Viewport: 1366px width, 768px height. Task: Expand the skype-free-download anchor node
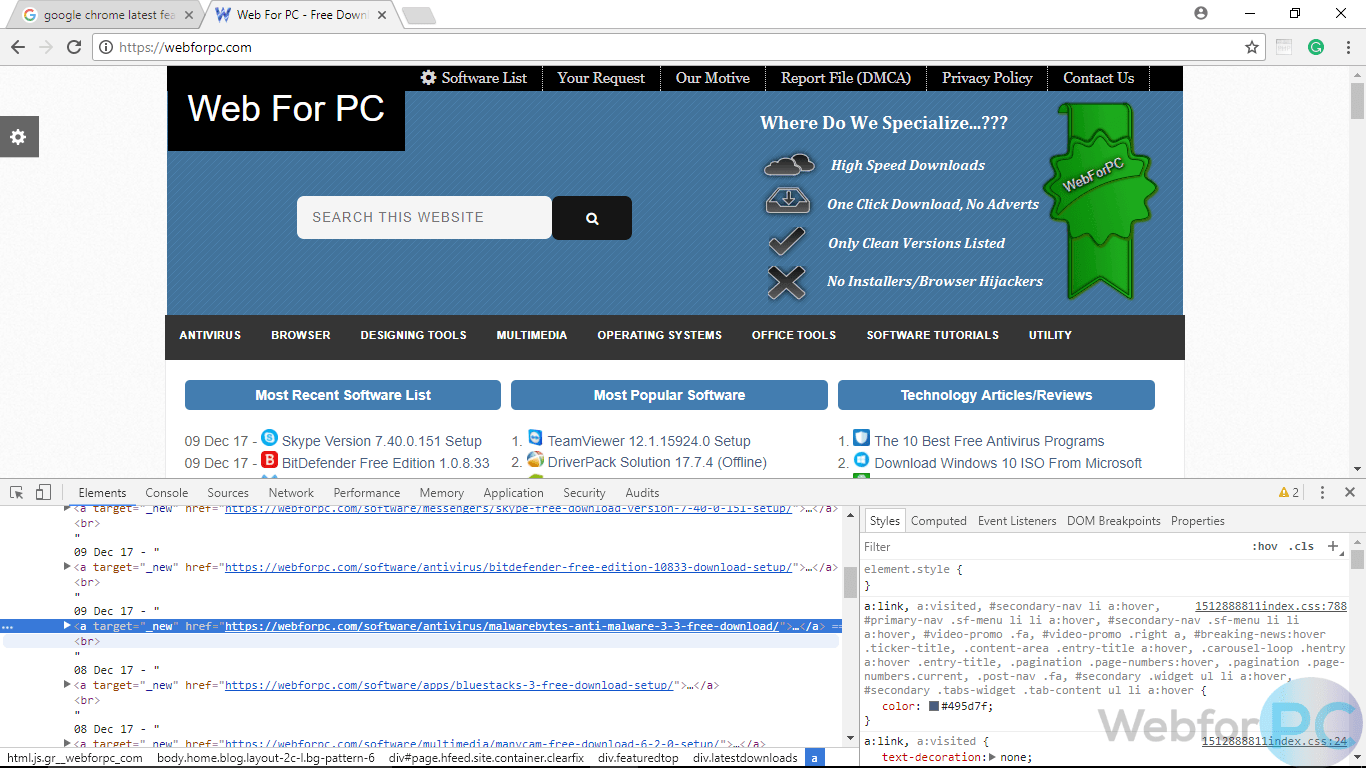tap(68, 509)
